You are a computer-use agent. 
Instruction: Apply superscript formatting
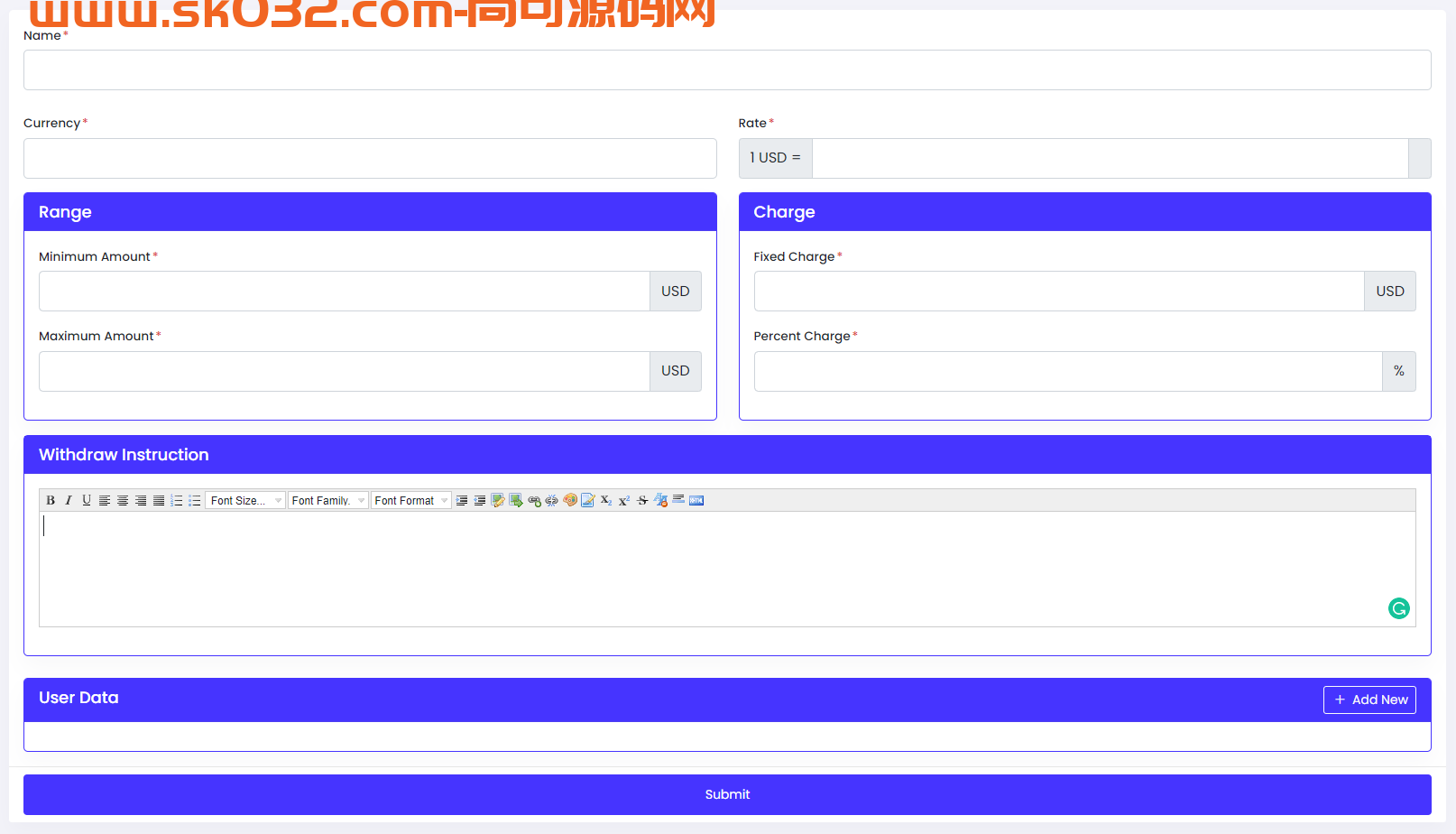click(623, 500)
